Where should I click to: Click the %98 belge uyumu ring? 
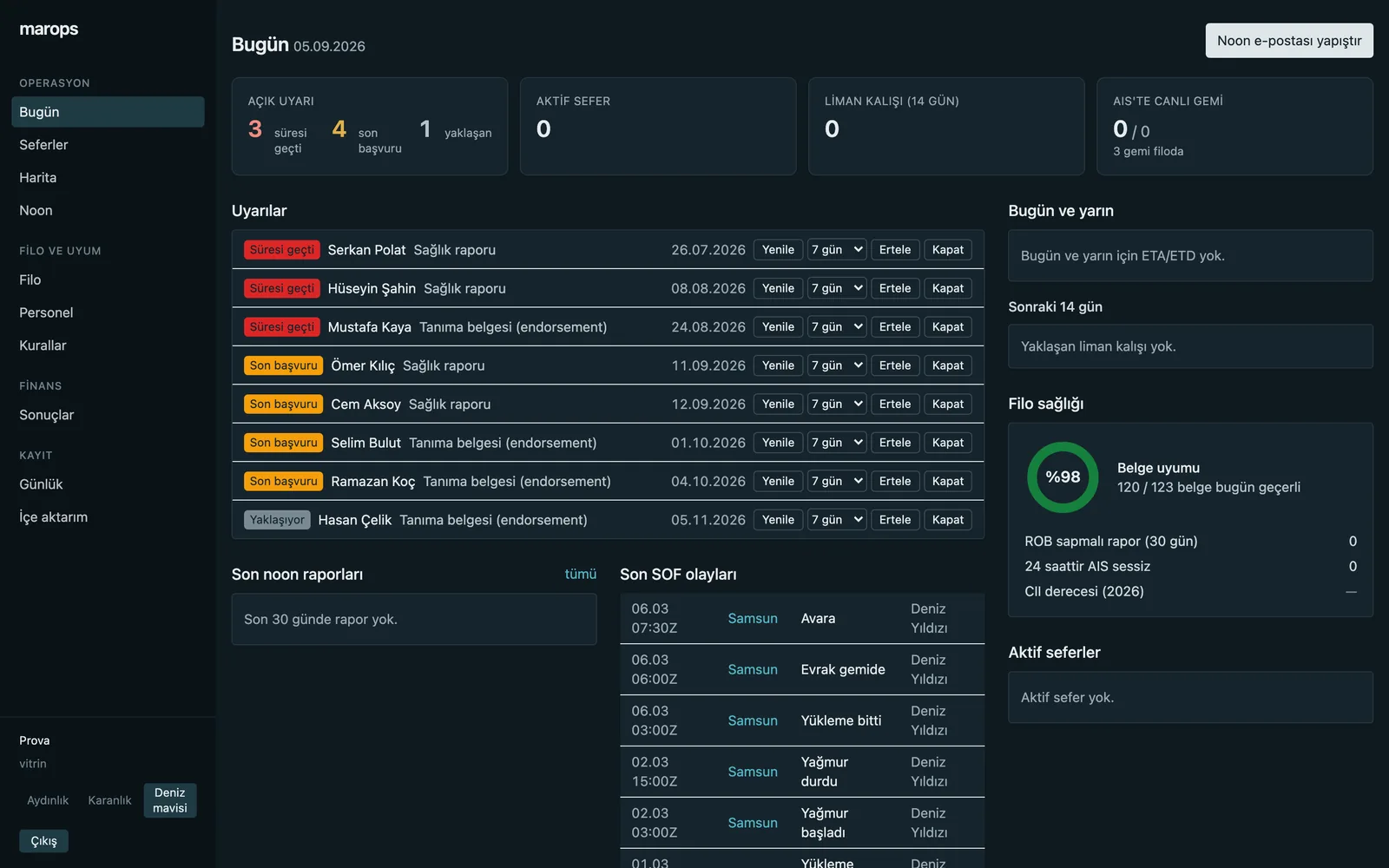tap(1063, 477)
